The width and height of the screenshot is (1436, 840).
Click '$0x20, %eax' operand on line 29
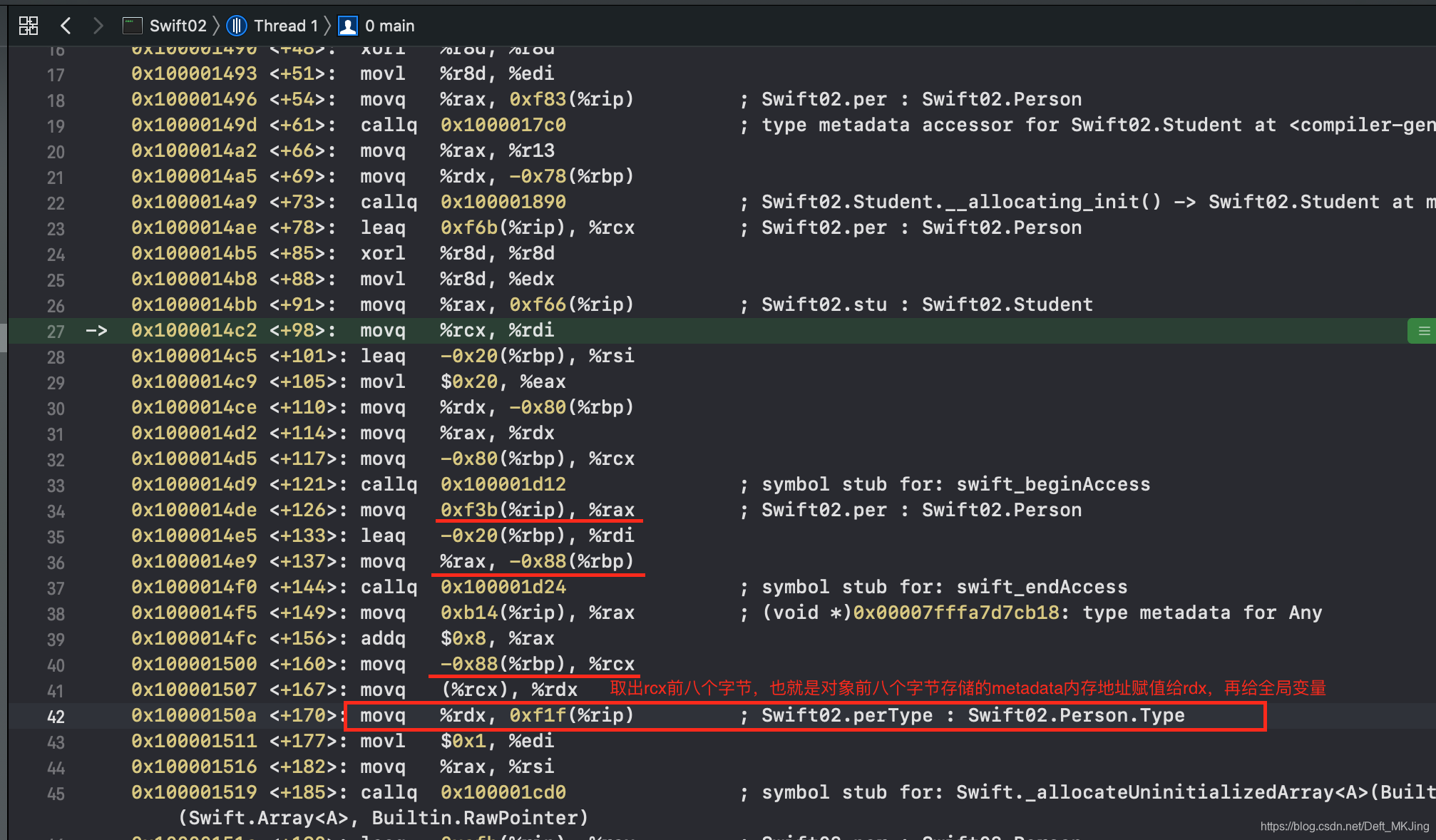point(503,381)
